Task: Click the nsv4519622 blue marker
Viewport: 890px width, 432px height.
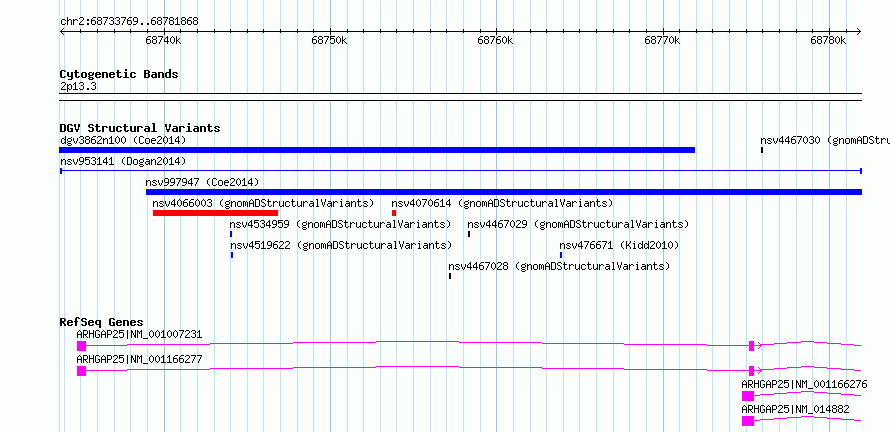Action: tap(232, 255)
